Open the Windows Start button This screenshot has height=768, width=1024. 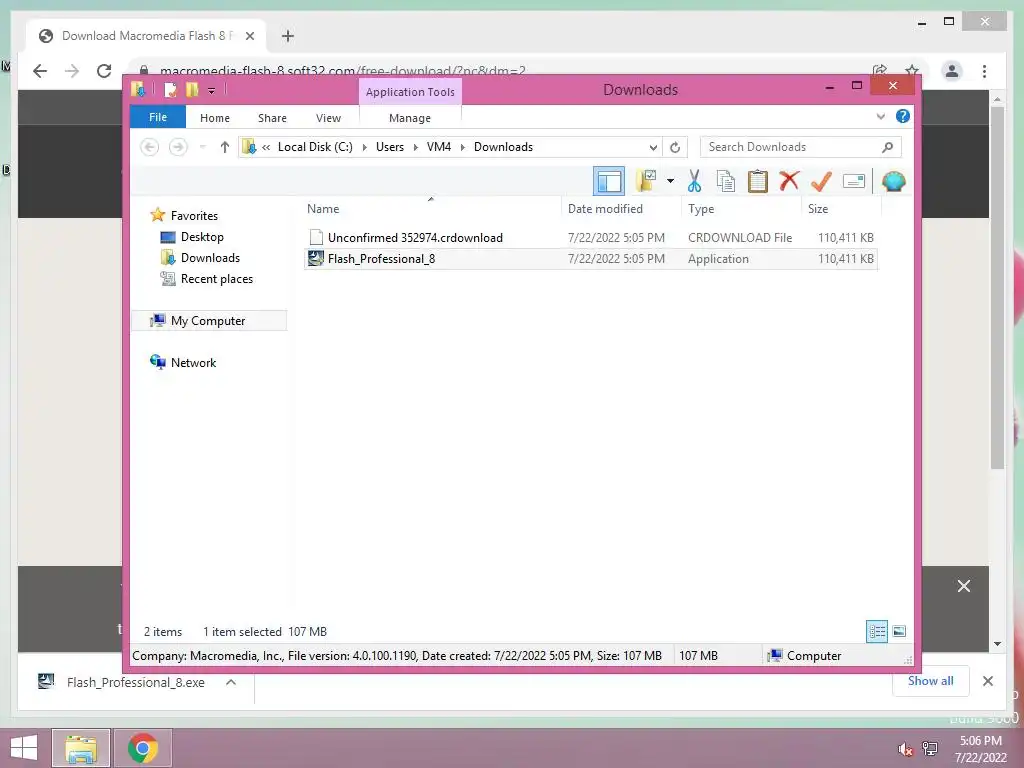click(25, 748)
